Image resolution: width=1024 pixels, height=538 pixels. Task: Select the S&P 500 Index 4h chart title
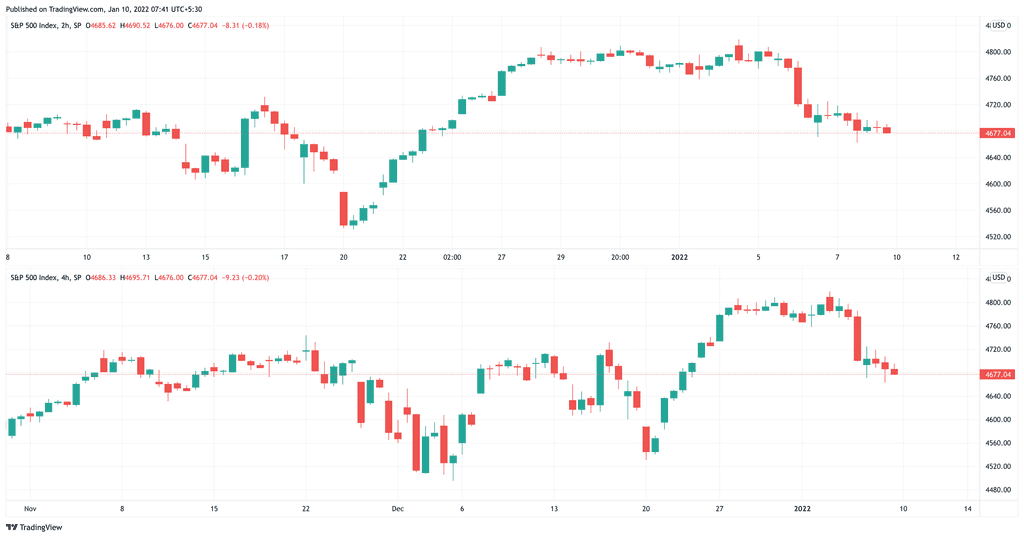click(46, 277)
